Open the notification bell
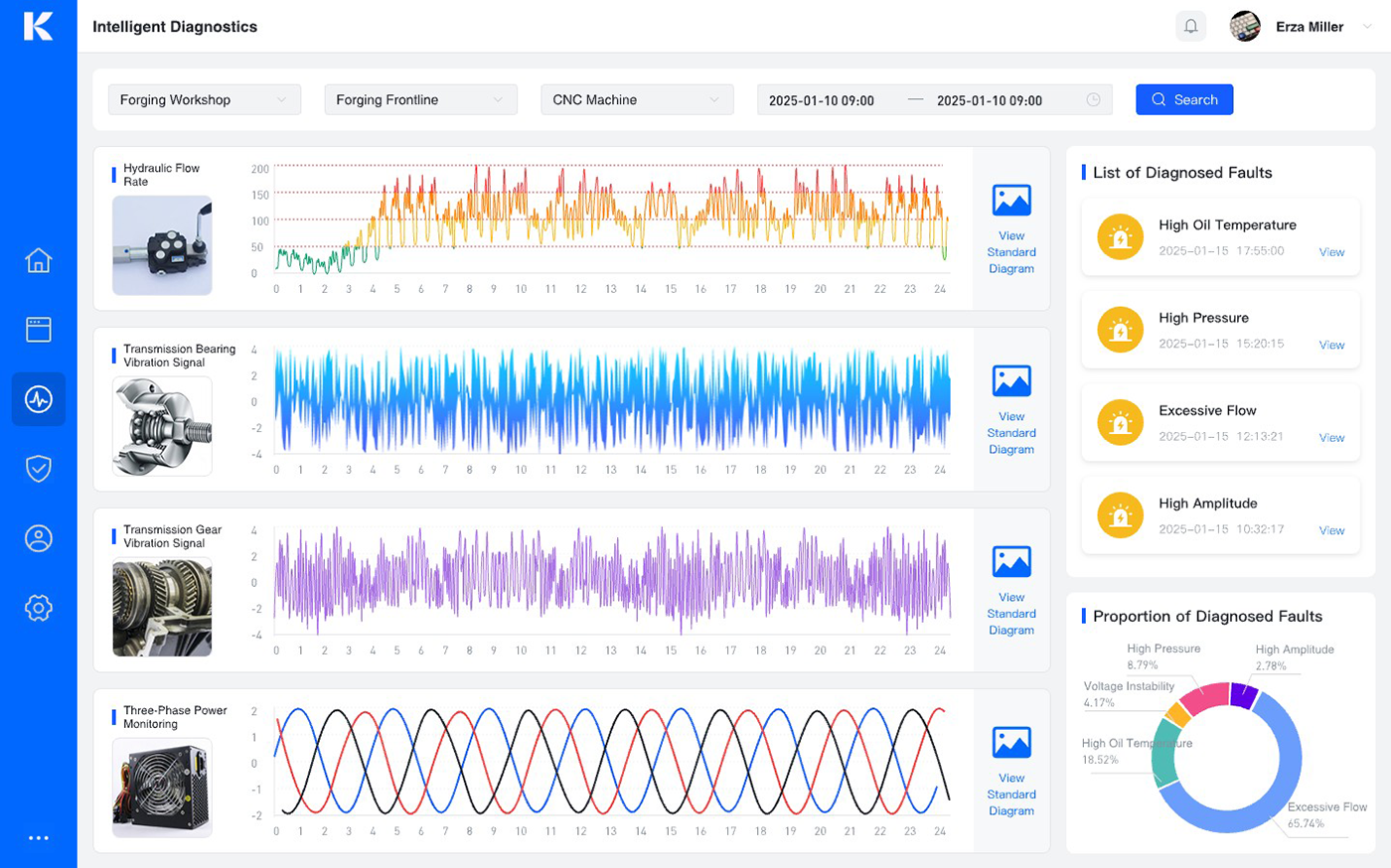The width and height of the screenshot is (1391, 868). 1190,27
